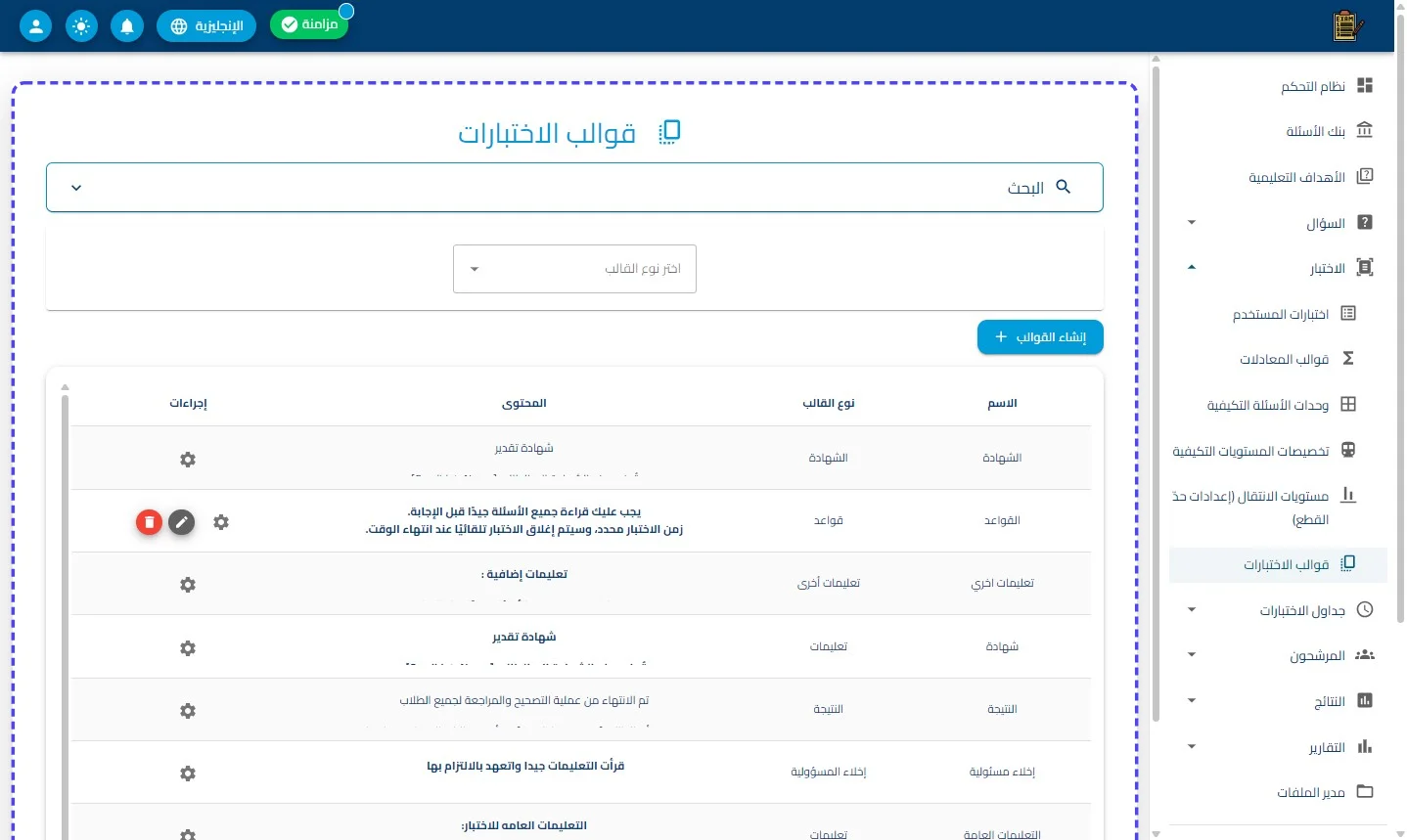This screenshot has width=1407, height=840.
Task: Expand التقارير section arrow
Action: (x=1191, y=747)
